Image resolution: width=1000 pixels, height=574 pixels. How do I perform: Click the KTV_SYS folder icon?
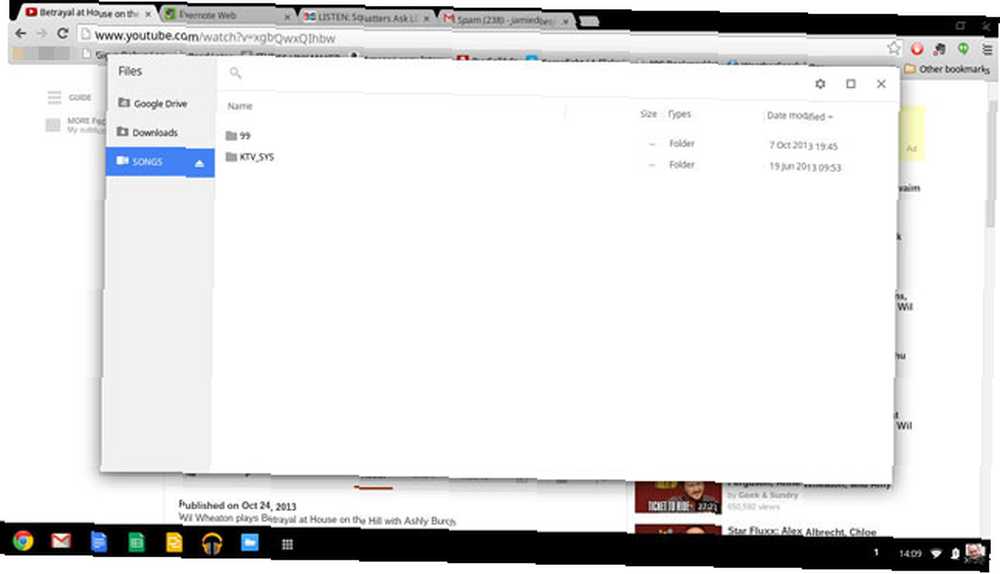pyautogui.click(x=231, y=157)
